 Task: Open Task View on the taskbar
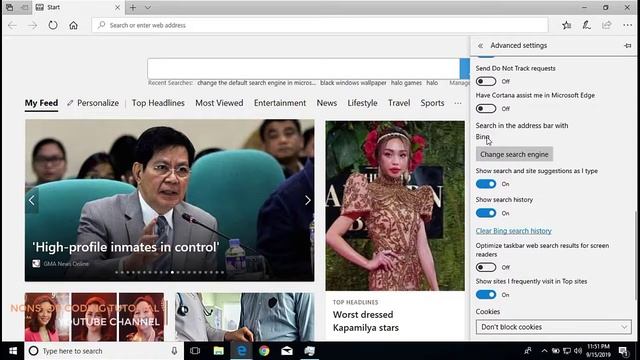pos(195,351)
